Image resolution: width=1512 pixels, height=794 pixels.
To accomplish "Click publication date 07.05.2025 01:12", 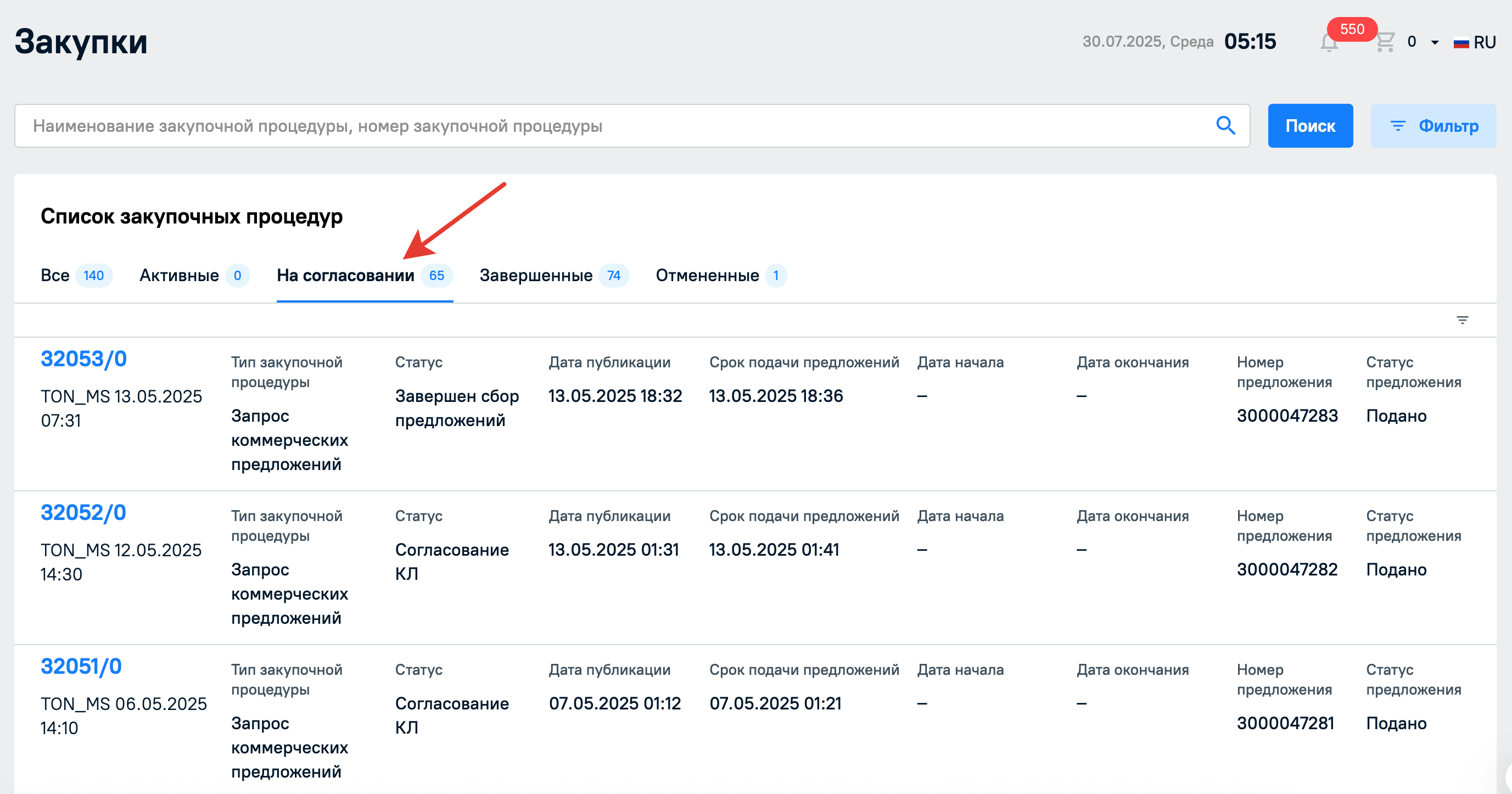I will 614,703.
